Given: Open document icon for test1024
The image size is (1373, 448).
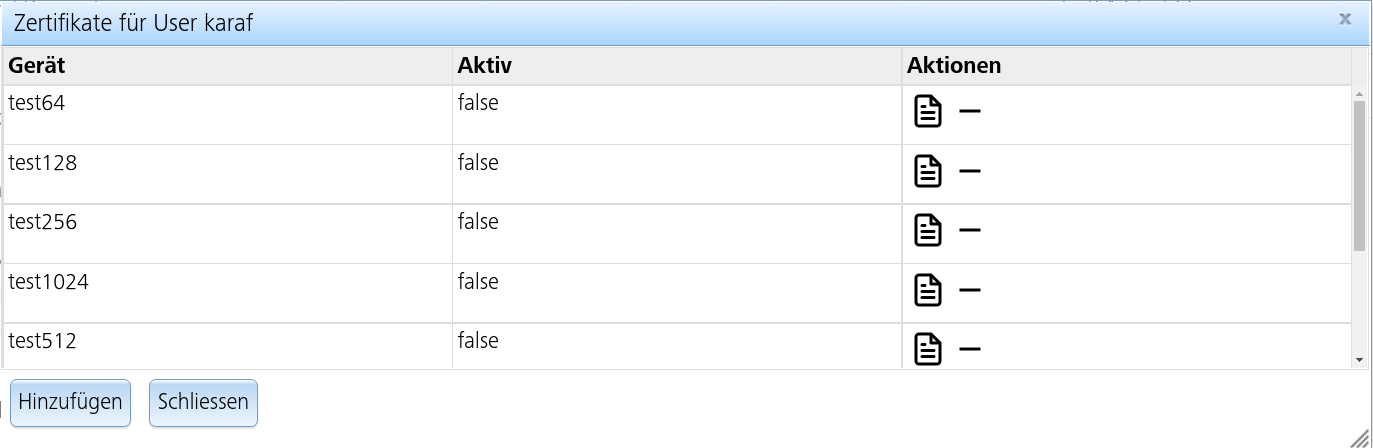Looking at the screenshot, I should pos(928,290).
